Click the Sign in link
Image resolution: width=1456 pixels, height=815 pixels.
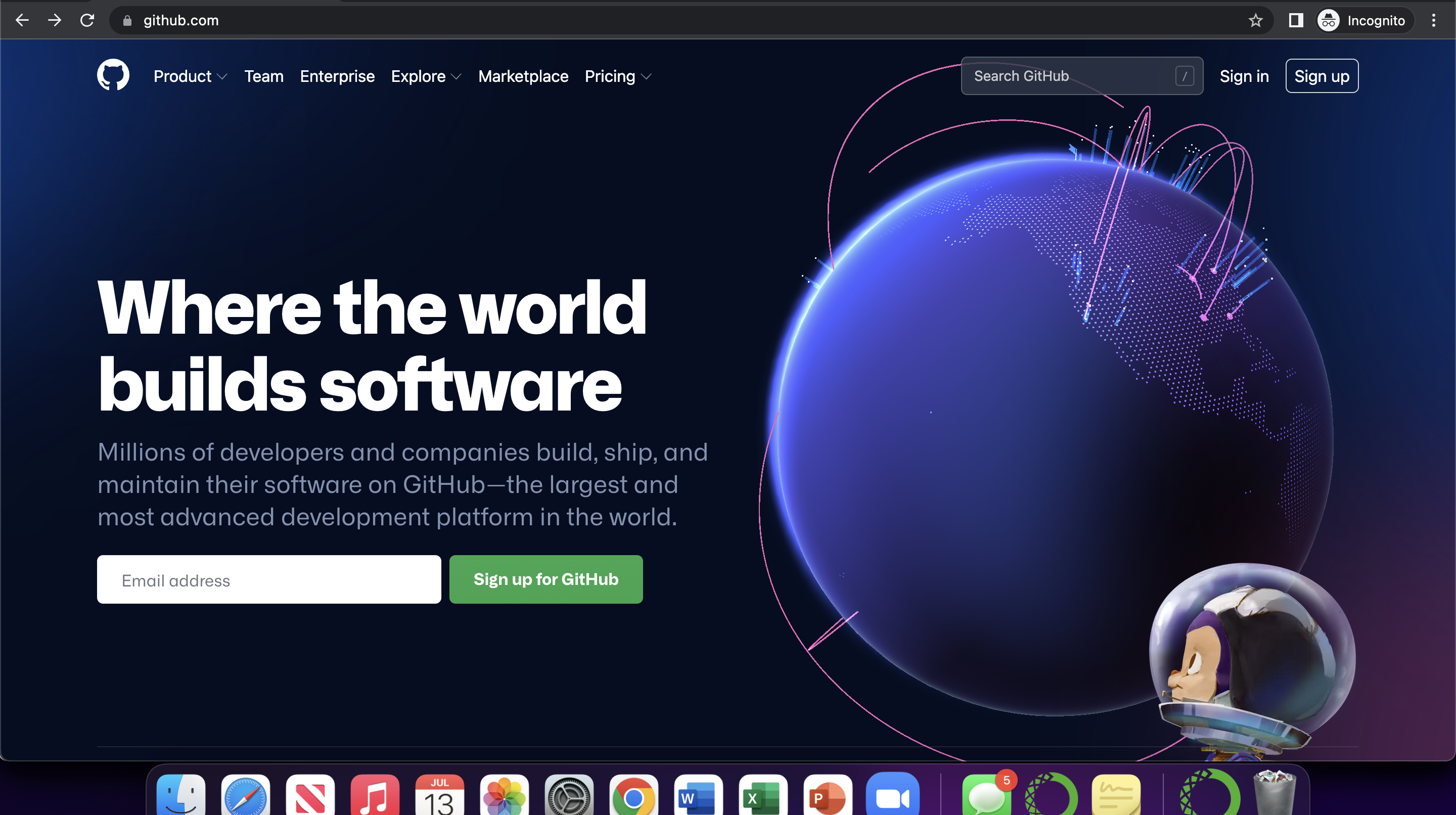1244,76
